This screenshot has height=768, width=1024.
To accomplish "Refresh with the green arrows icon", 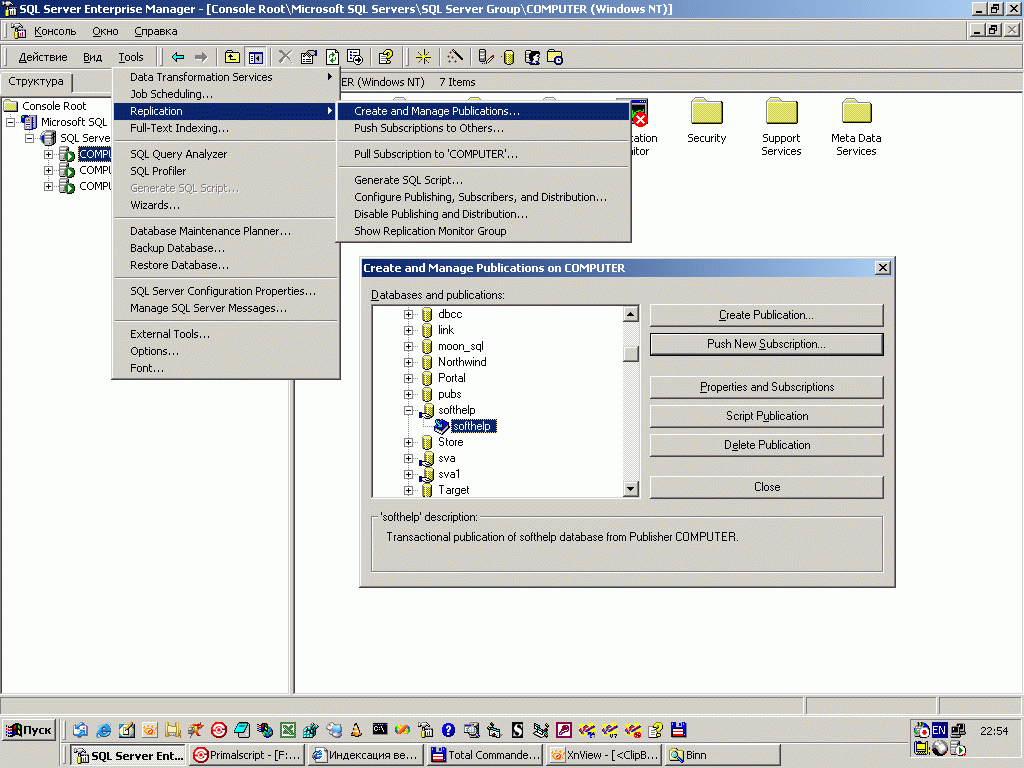I will pos(332,57).
